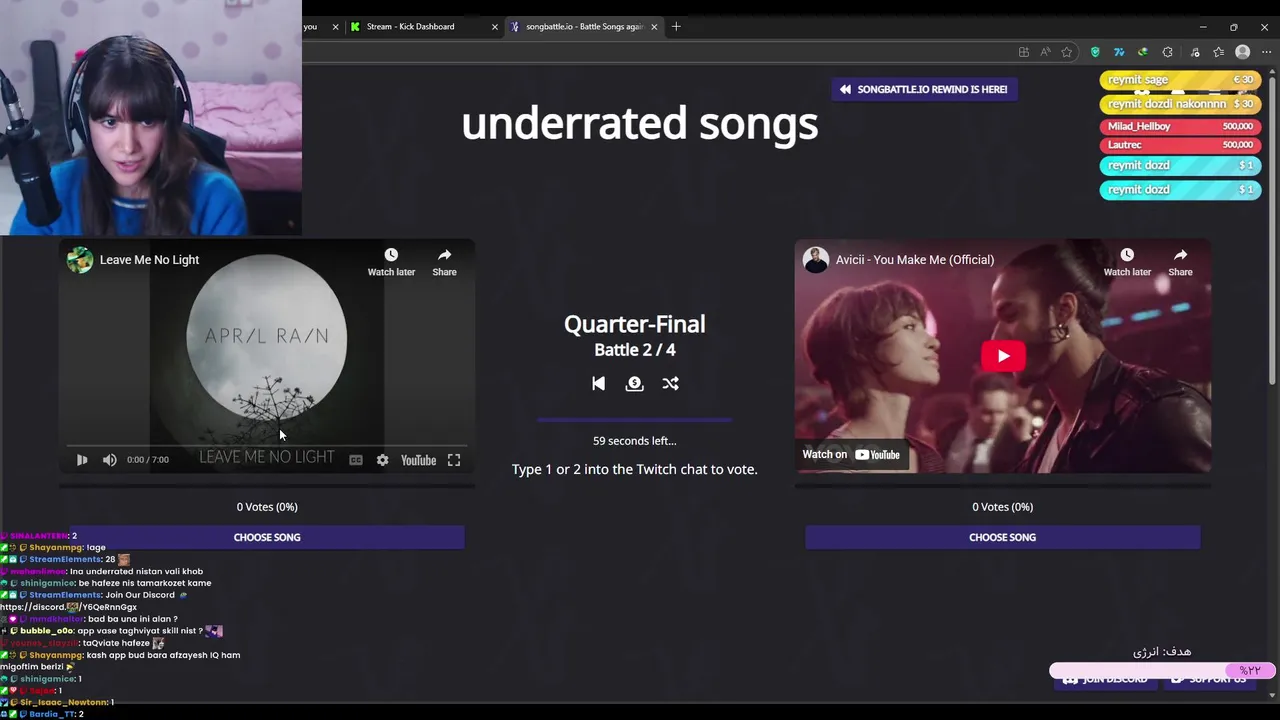This screenshot has height=720, width=1280.
Task: Click the battle countdown progress bar
Action: pyautogui.click(x=635, y=420)
